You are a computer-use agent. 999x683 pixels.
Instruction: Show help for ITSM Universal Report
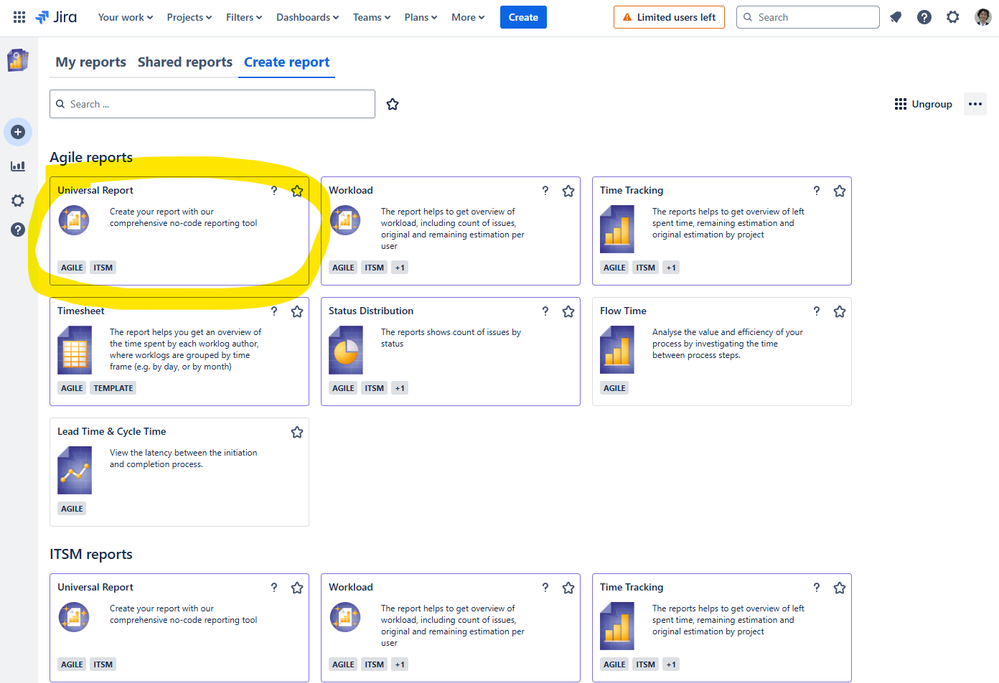point(274,587)
